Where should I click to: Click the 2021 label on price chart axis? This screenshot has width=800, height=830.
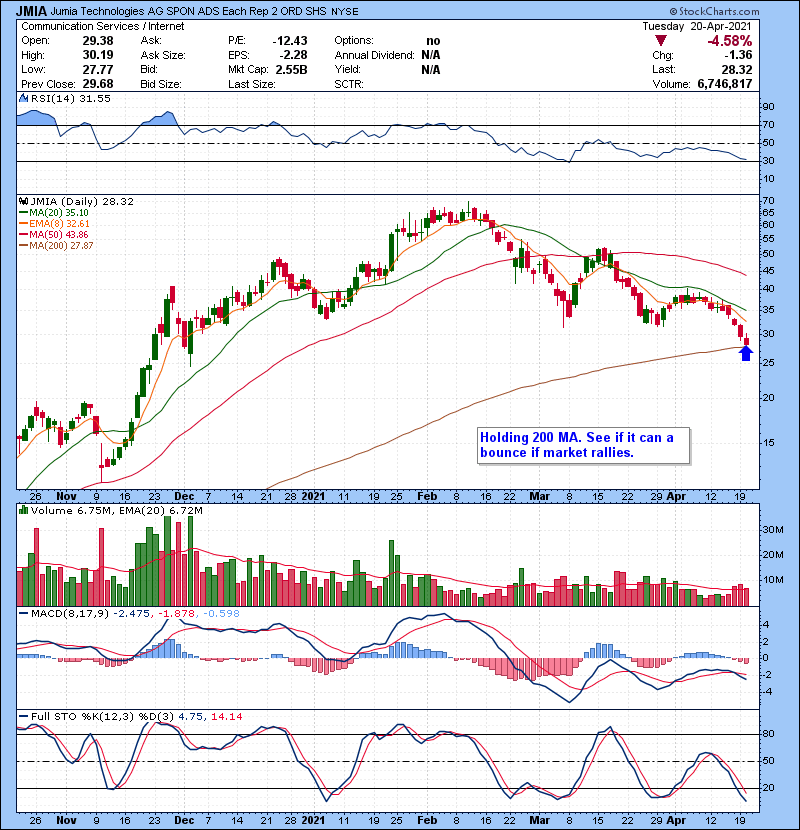coord(315,495)
